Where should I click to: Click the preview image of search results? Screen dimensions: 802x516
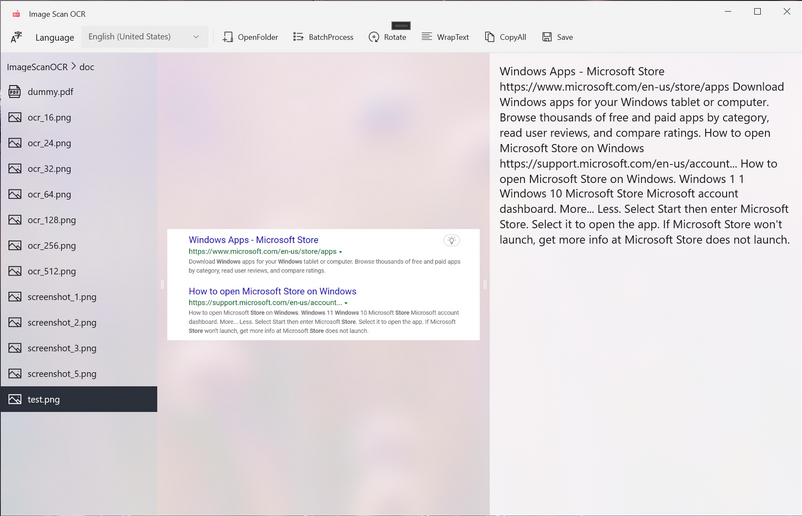[x=323, y=284]
